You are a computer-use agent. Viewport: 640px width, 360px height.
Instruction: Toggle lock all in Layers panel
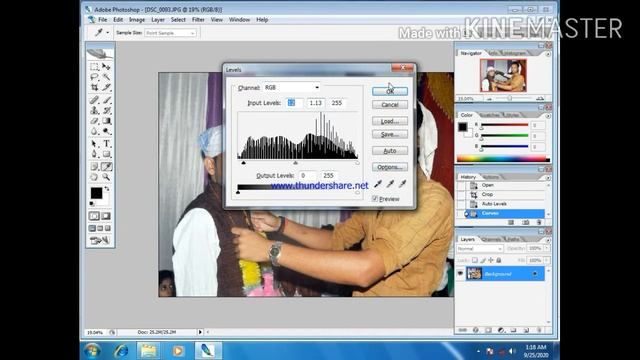pos(498,260)
